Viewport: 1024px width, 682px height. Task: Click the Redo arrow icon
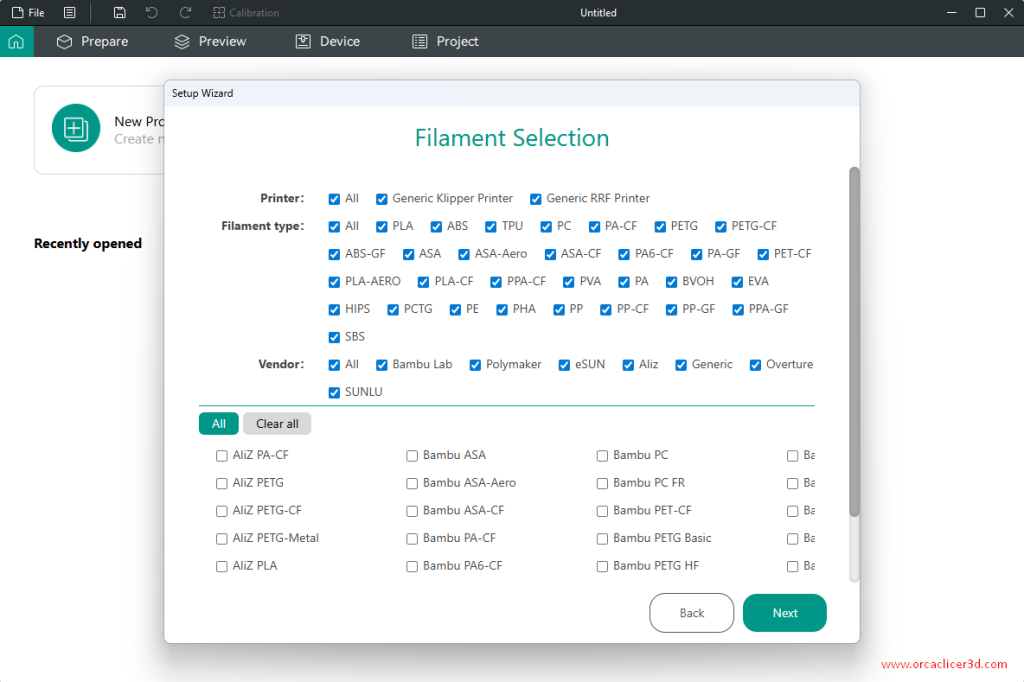(185, 13)
